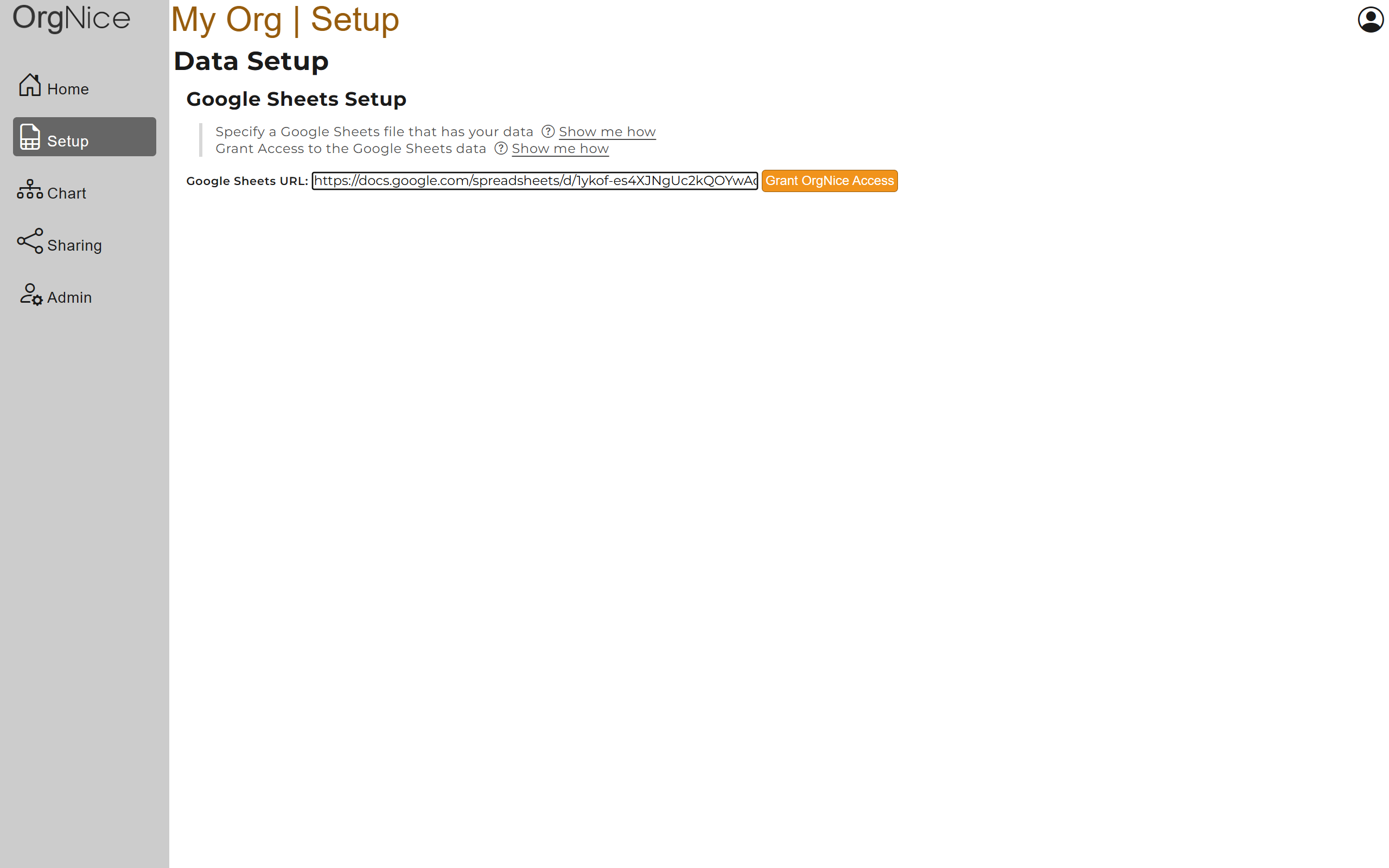Click the Sharing sidebar icon
The image size is (1389, 868).
(30, 243)
